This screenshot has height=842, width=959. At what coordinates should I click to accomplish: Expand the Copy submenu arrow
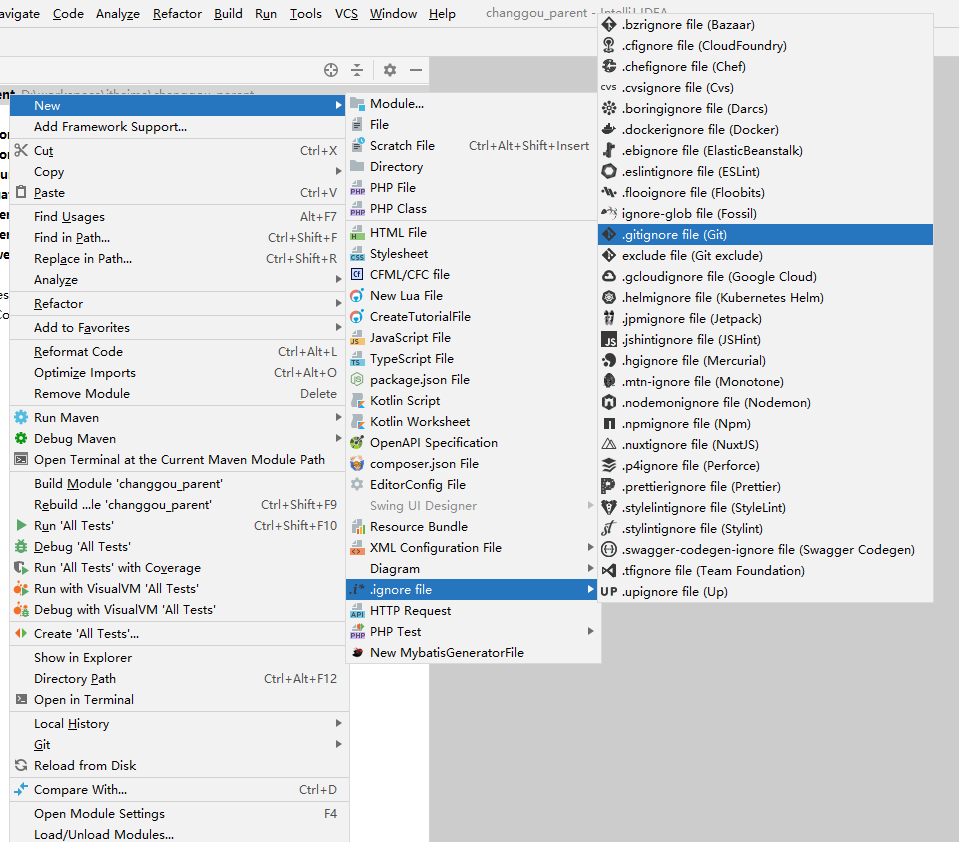pyautogui.click(x=338, y=171)
